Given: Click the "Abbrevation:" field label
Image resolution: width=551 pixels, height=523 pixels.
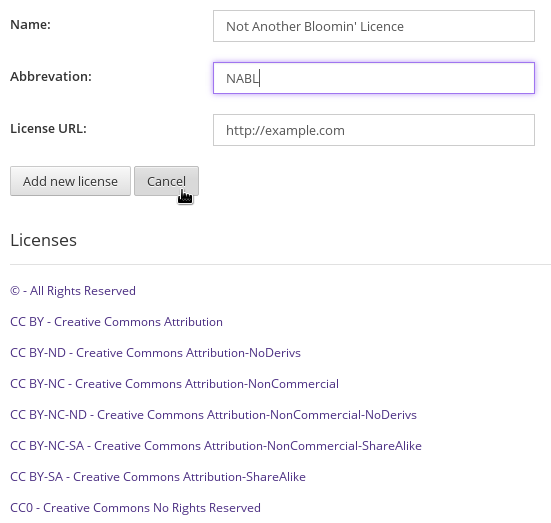Looking at the screenshot, I should coord(51,76).
